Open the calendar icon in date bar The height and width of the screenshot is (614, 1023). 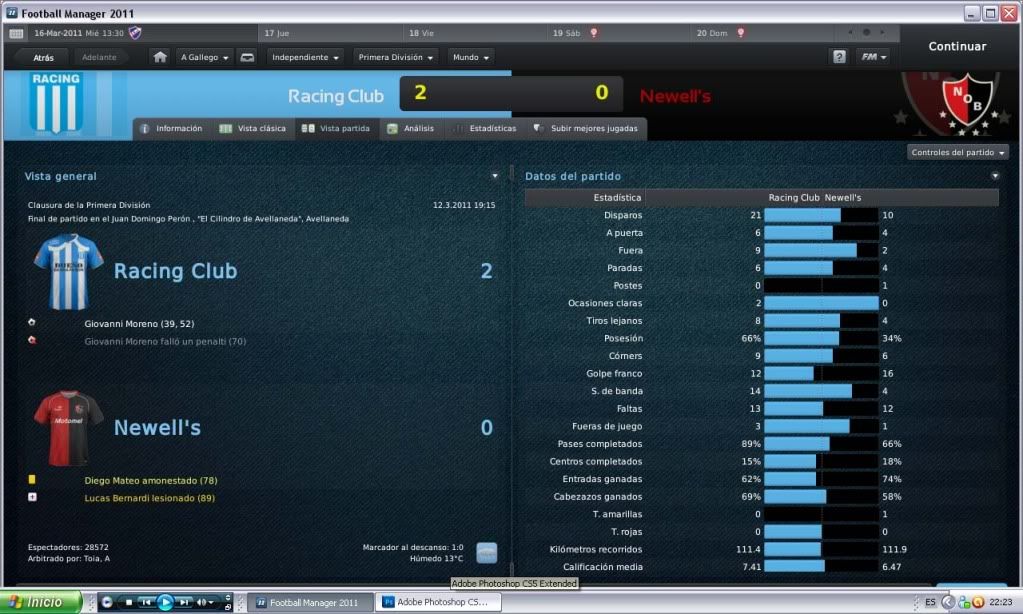[x=16, y=33]
